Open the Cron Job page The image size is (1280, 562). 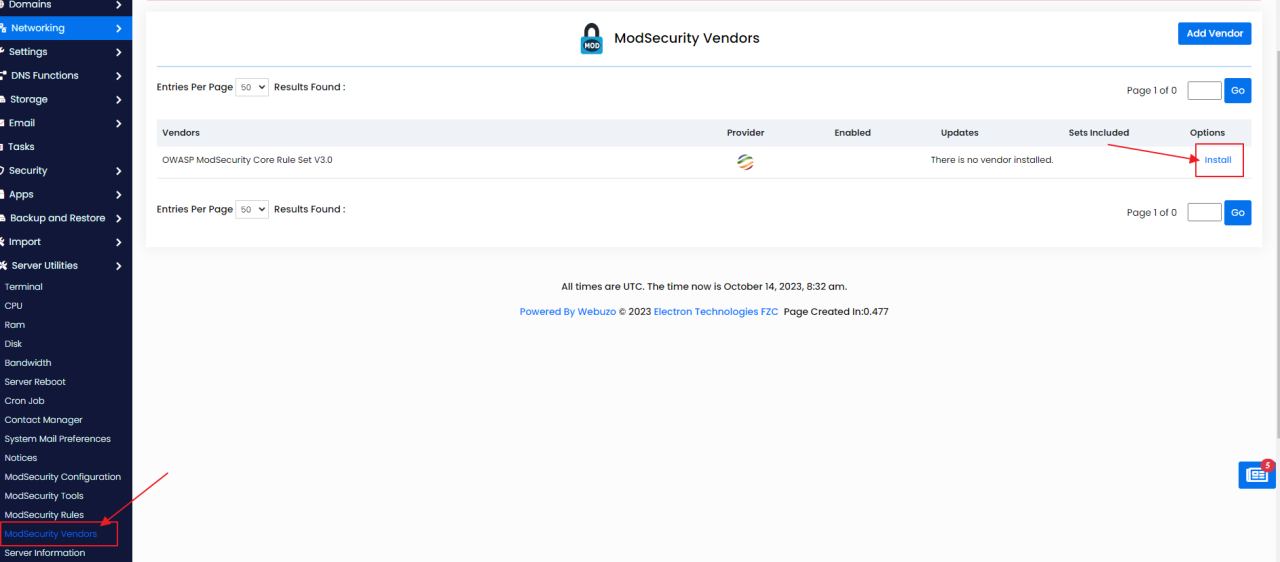click(x=24, y=401)
